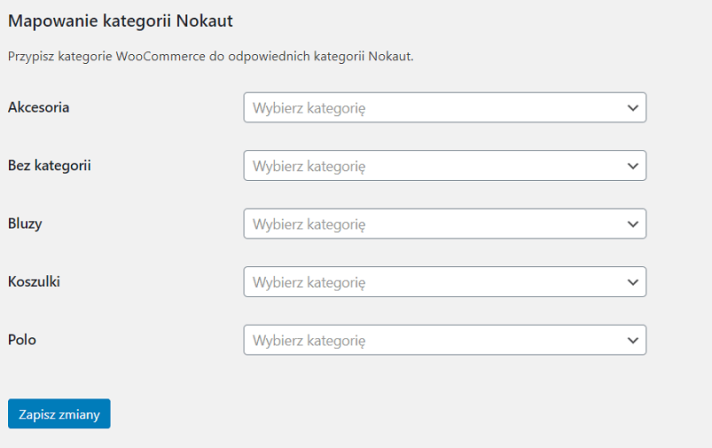Viewport: 712px width, 448px height.
Task: Expand the Bez kategorii category select box
Action: point(444,166)
